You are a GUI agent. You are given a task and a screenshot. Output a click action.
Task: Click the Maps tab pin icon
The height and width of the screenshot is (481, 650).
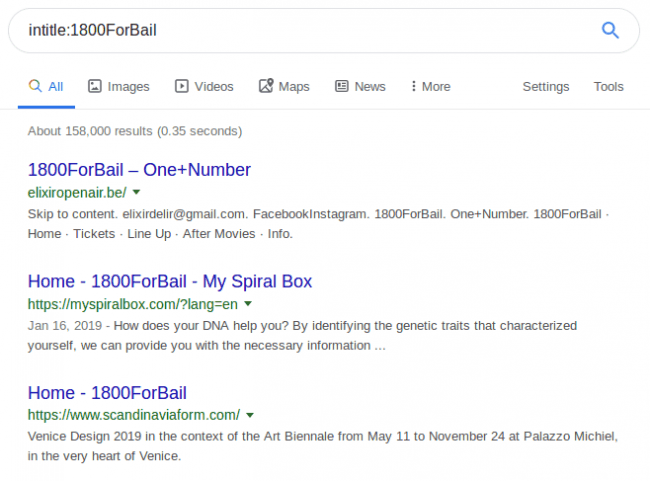(x=266, y=86)
